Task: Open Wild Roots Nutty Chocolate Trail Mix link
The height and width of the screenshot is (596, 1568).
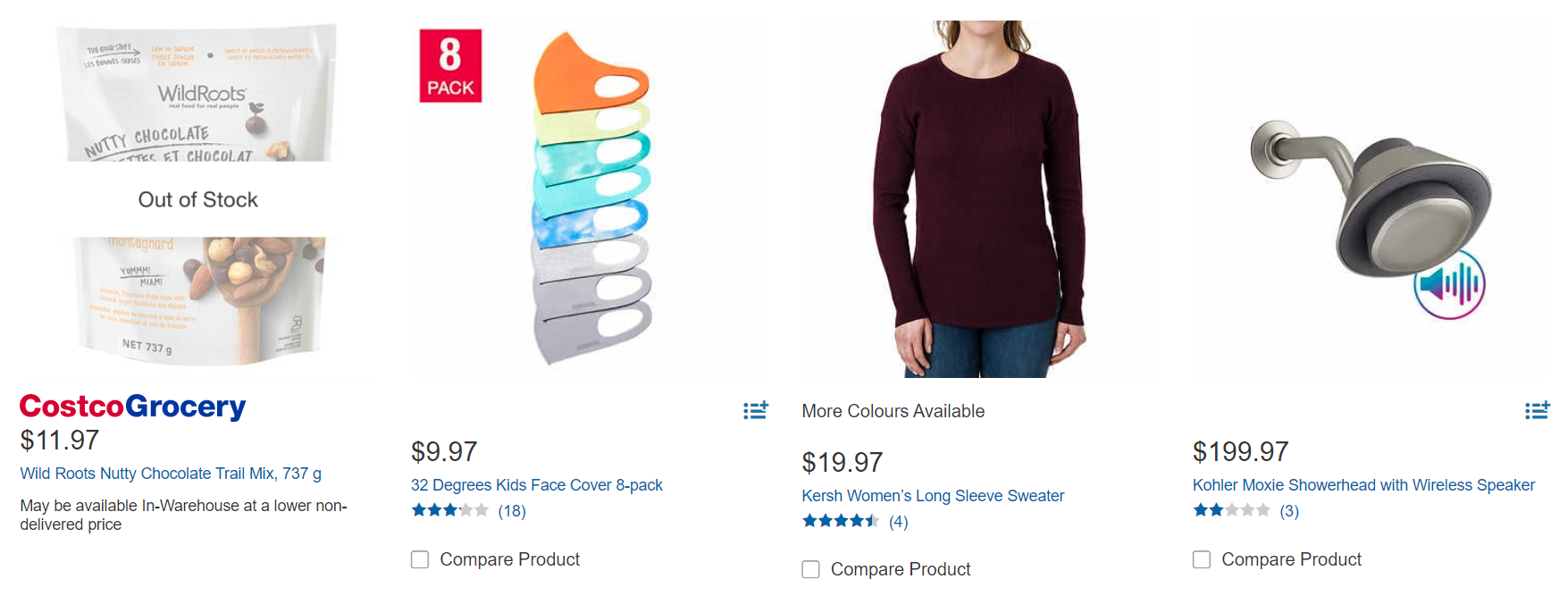Action: (x=171, y=474)
